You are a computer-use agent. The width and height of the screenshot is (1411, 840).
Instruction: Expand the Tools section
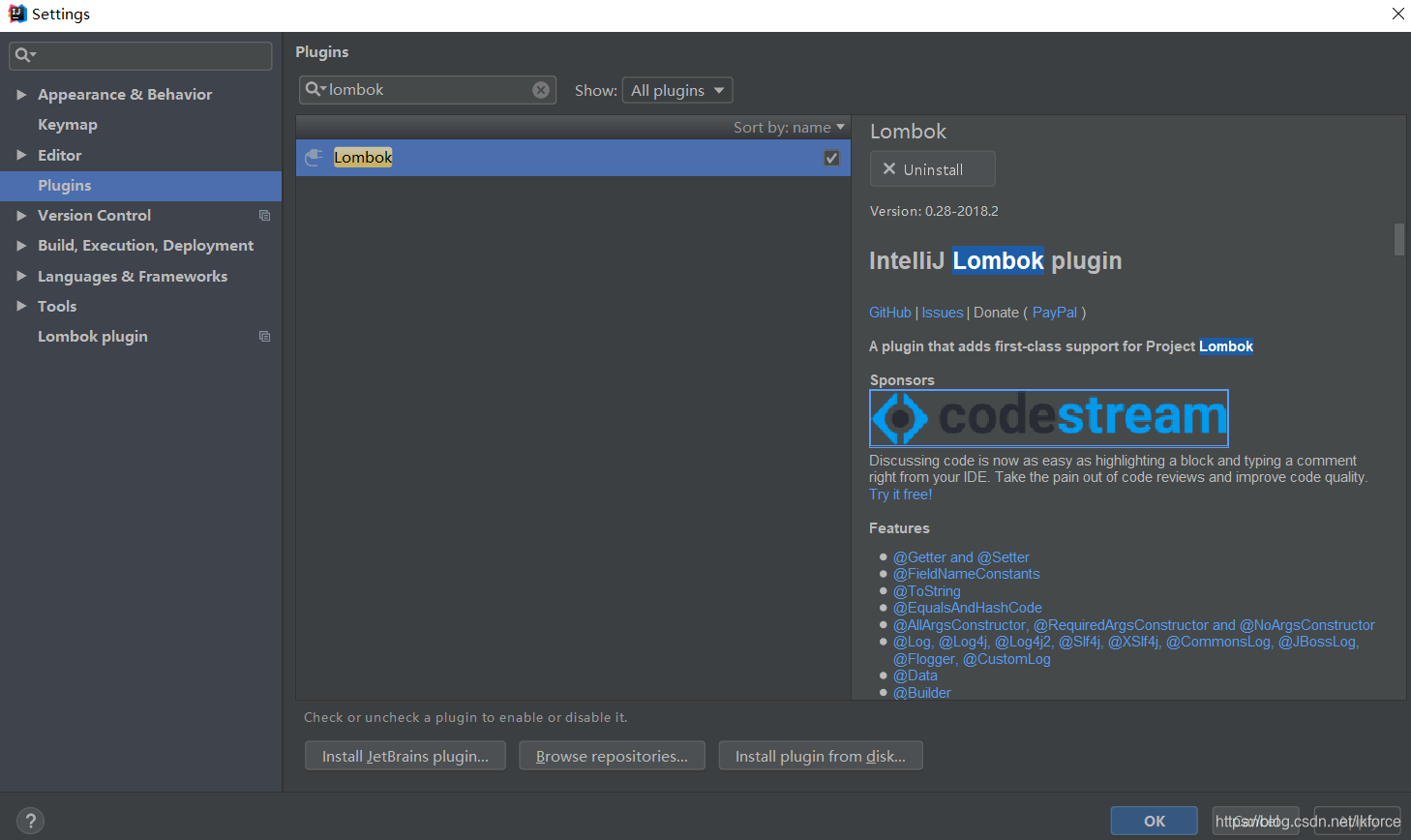coord(21,306)
